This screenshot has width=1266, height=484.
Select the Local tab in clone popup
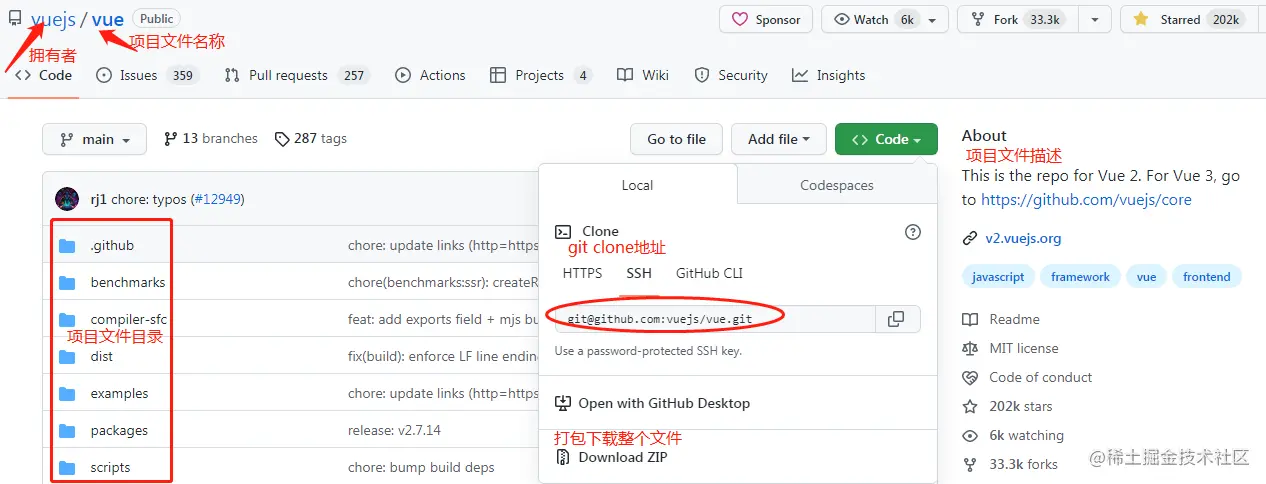coord(637,185)
